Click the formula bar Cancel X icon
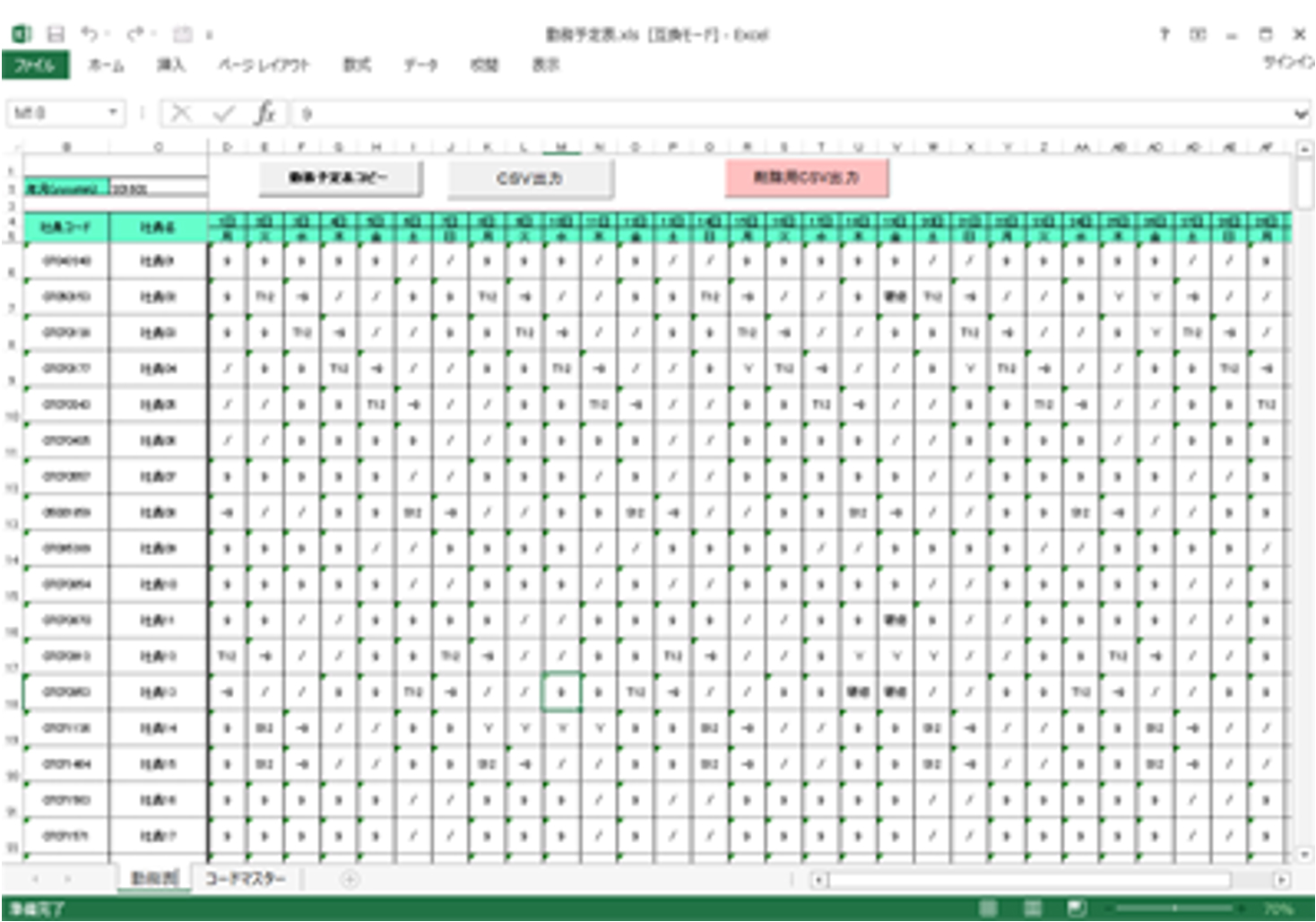 [x=181, y=113]
